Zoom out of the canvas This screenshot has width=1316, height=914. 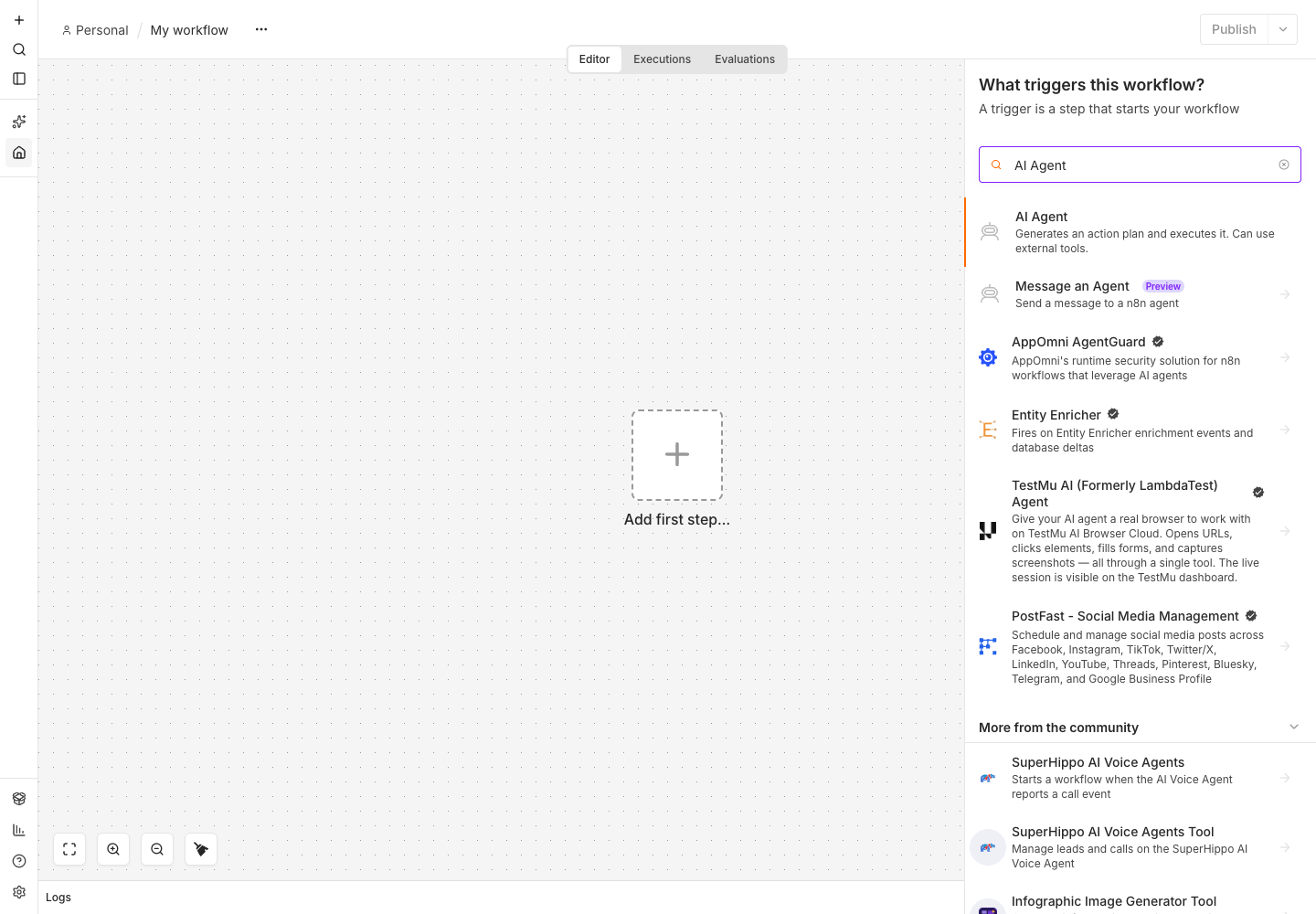[157, 849]
